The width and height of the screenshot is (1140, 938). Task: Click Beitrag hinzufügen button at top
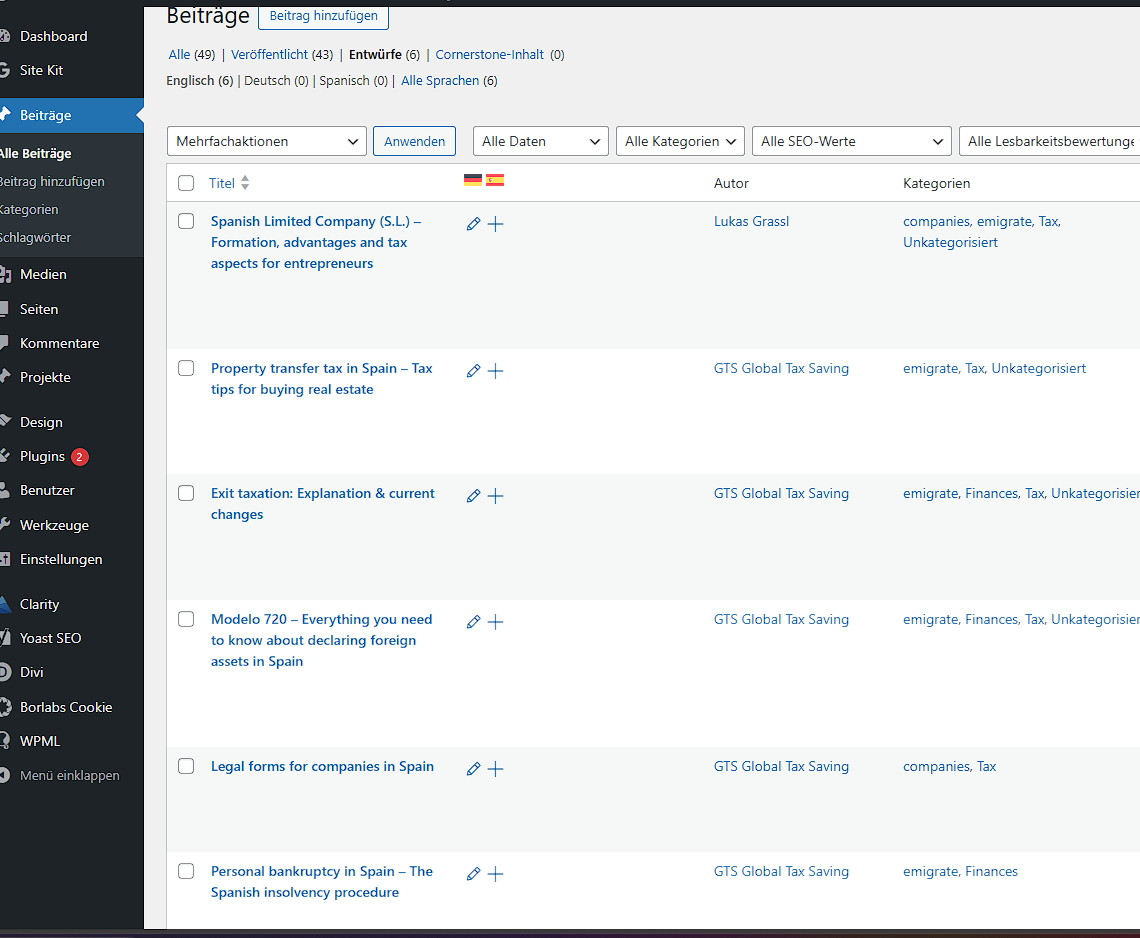324,16
